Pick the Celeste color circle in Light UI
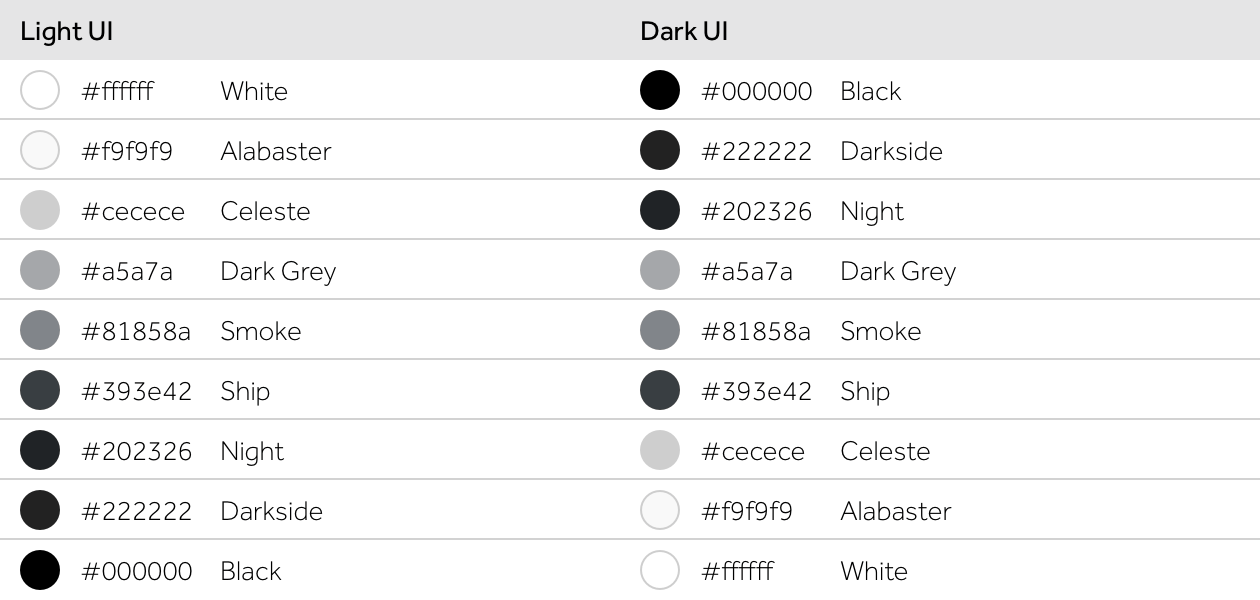This screenshot has height=600, width=1260. 40,210
